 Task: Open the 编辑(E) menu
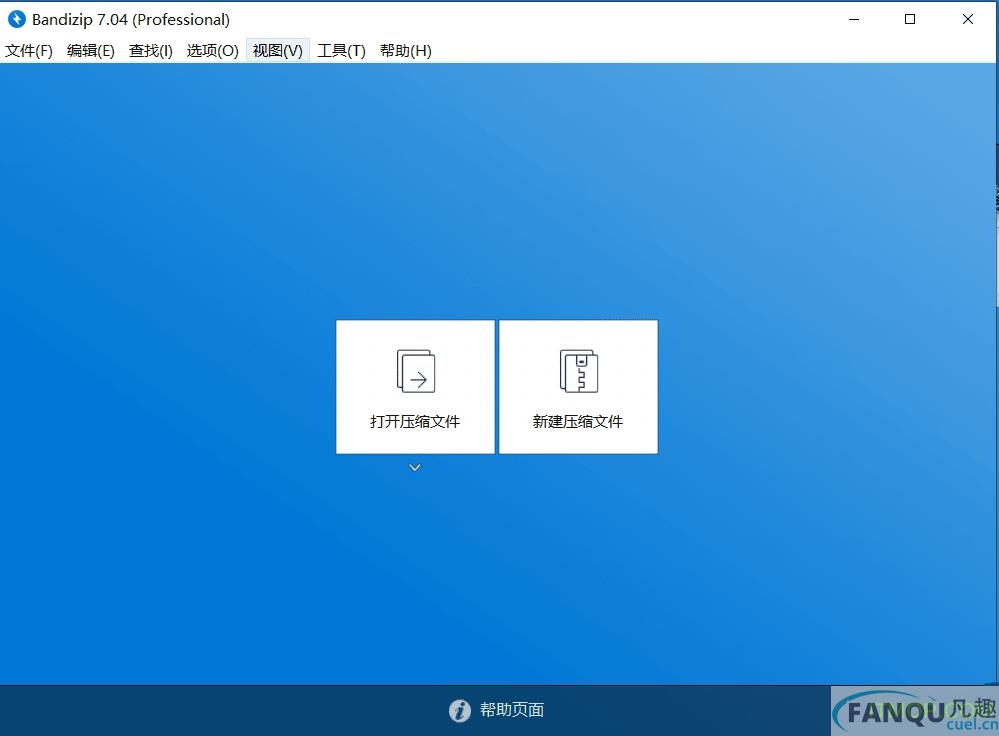click(90, 51)
